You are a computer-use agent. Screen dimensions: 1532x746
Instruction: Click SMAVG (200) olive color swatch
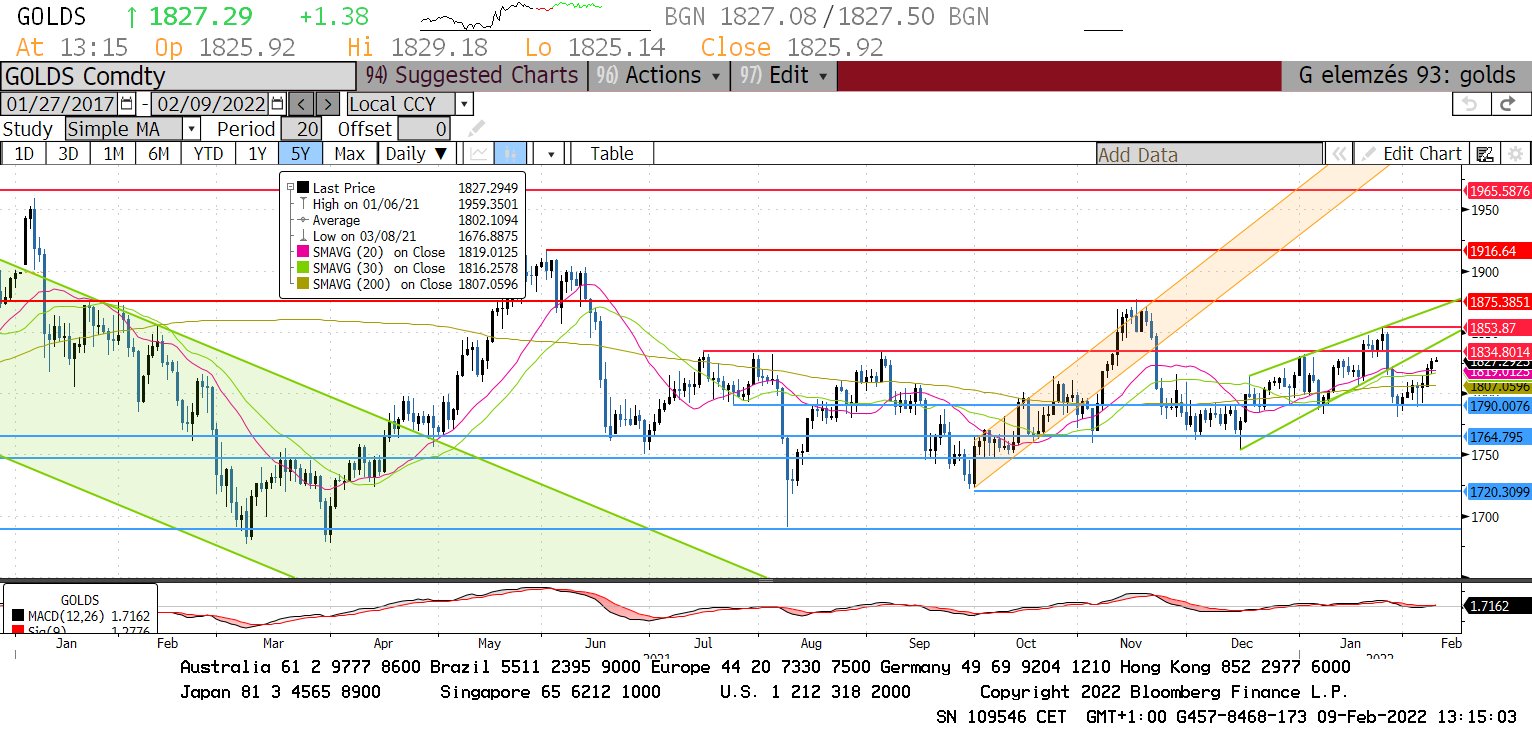point(304,285)
